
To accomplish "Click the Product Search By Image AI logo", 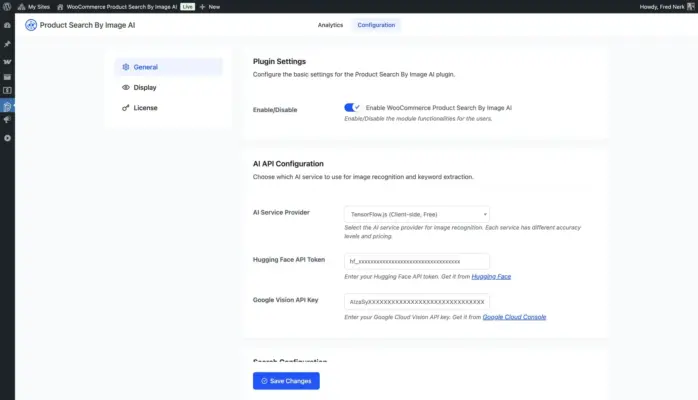I will tap(31, 25).
